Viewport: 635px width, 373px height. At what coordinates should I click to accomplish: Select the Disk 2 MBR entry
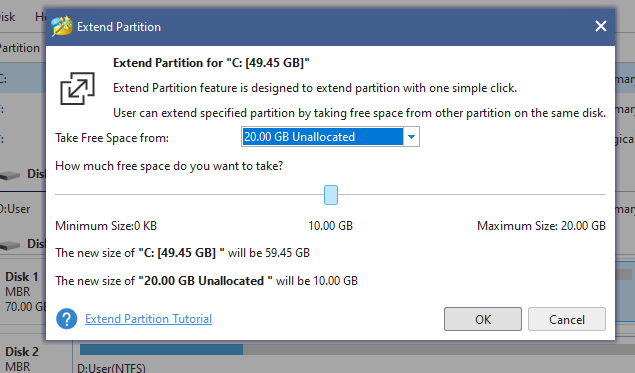(x=23, y=358)
